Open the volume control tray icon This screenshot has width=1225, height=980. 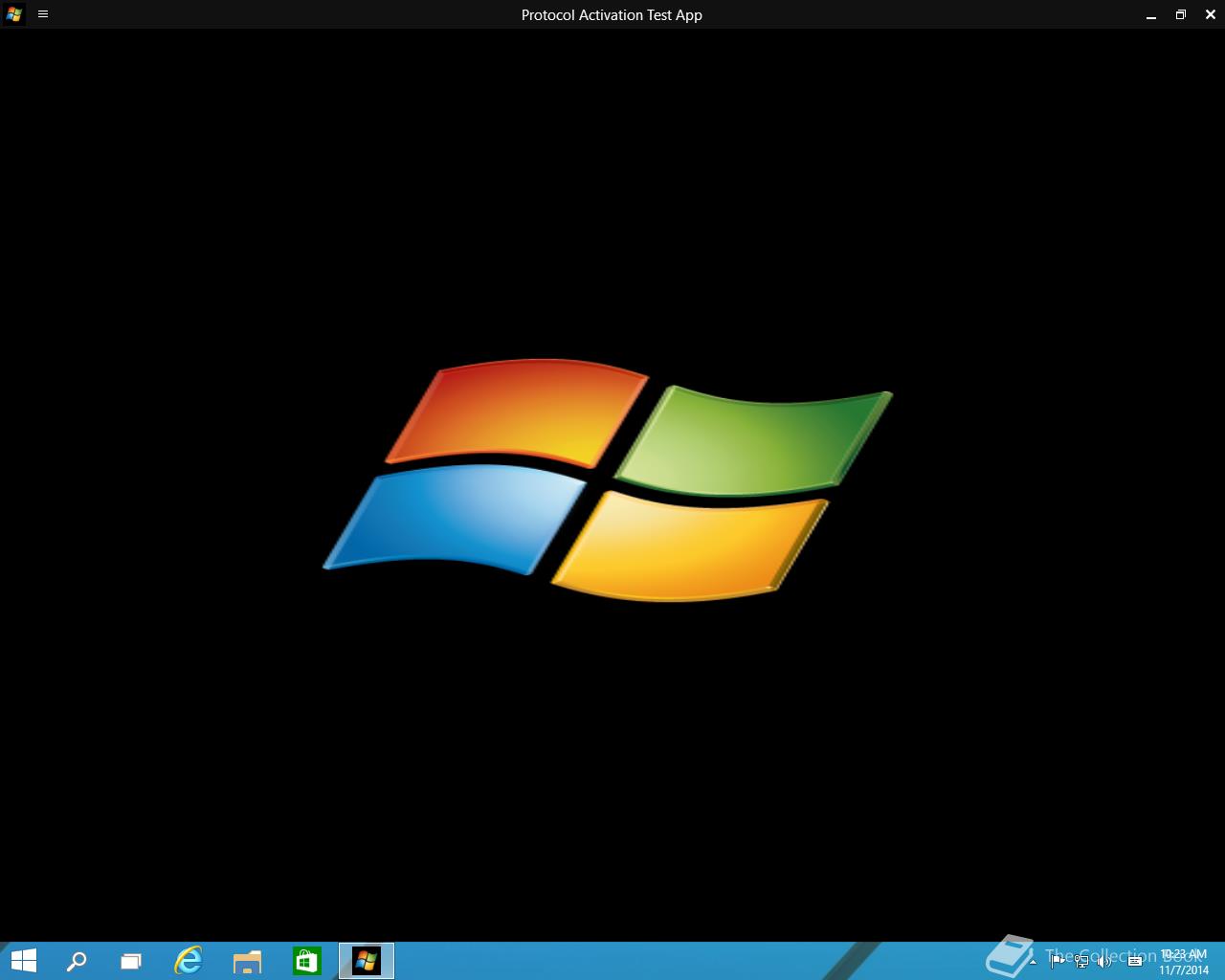(1105, 962)
